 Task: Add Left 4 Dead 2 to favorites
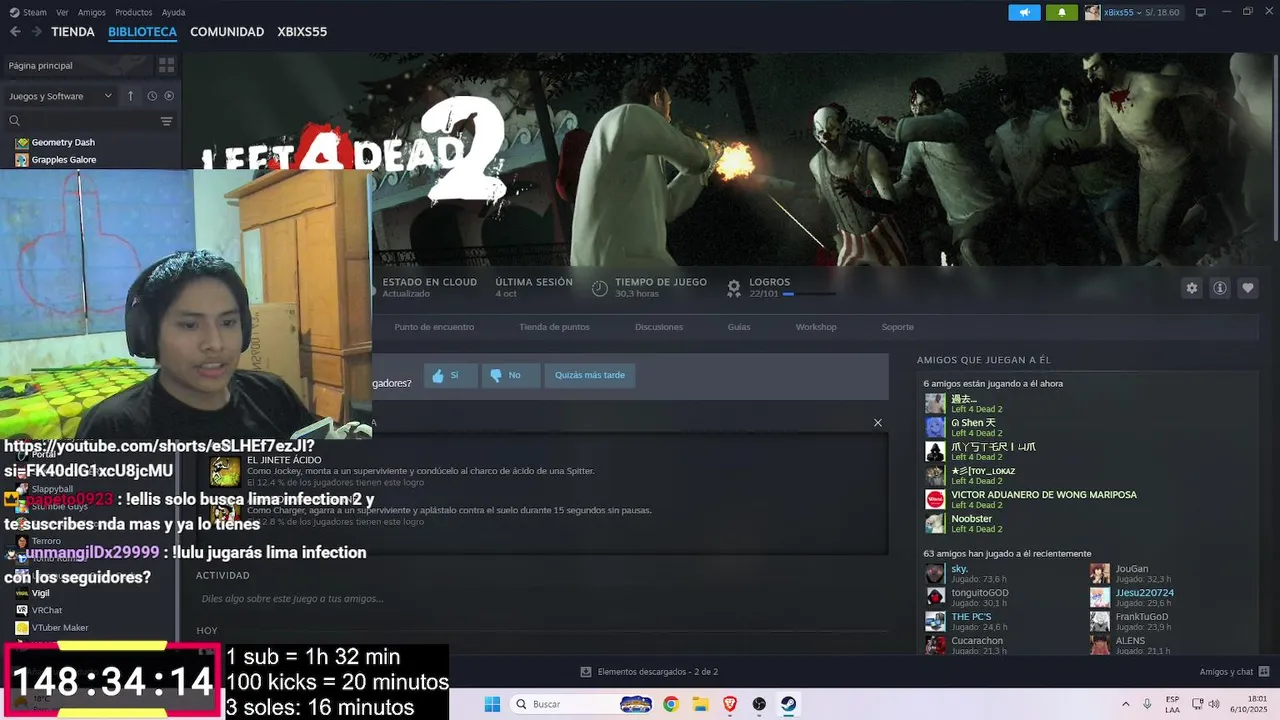[1248, 288]
